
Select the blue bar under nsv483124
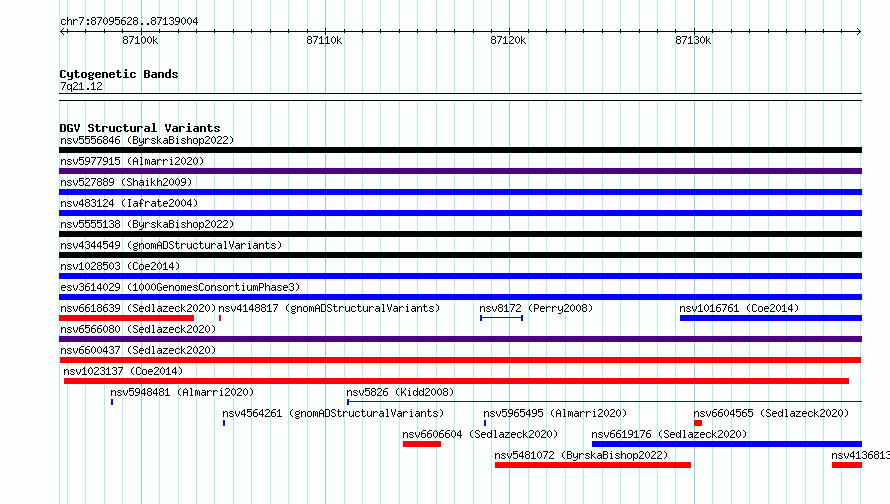click(460, 213)
